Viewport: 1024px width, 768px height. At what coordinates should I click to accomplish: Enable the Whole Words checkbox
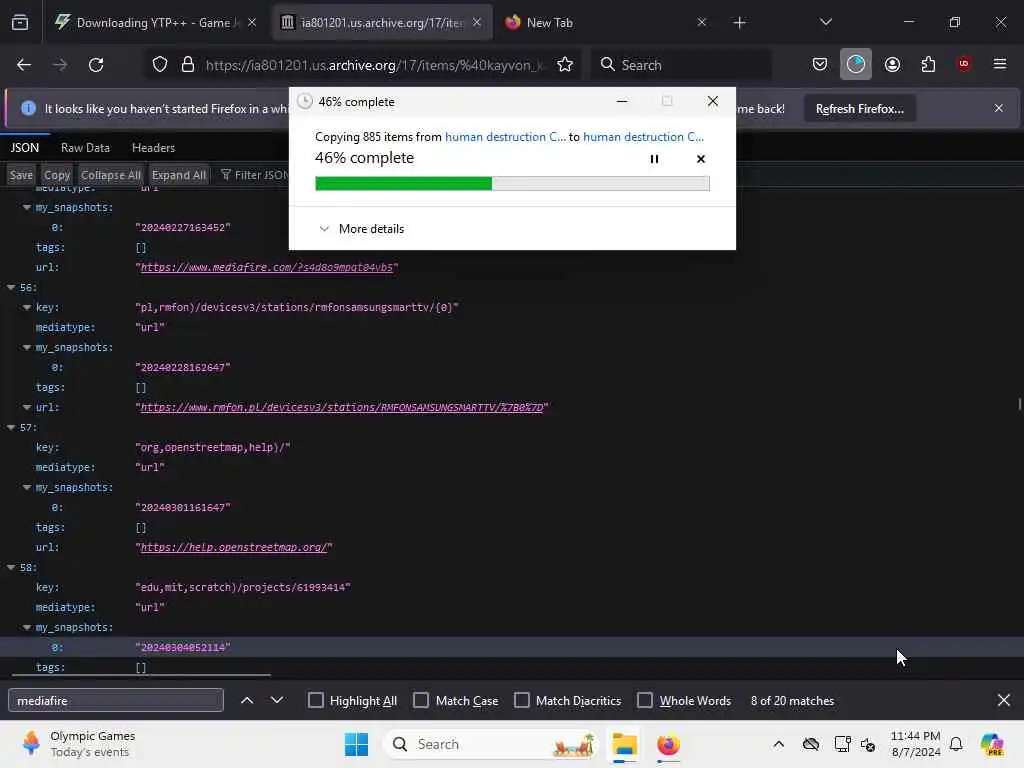[645, 700]
